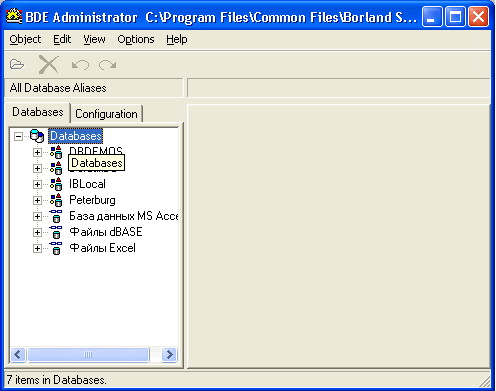Select the Databases root tree item
This screenshot has width=496, height=391.
click(76, 136)
